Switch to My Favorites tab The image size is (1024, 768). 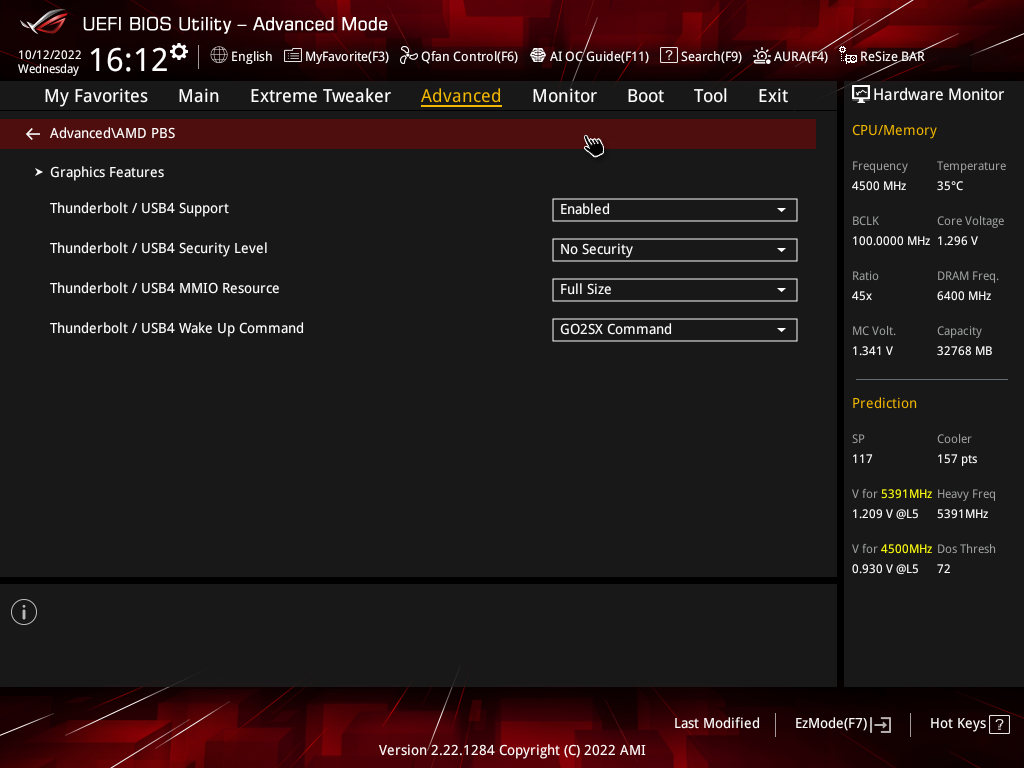click(96, 96)
